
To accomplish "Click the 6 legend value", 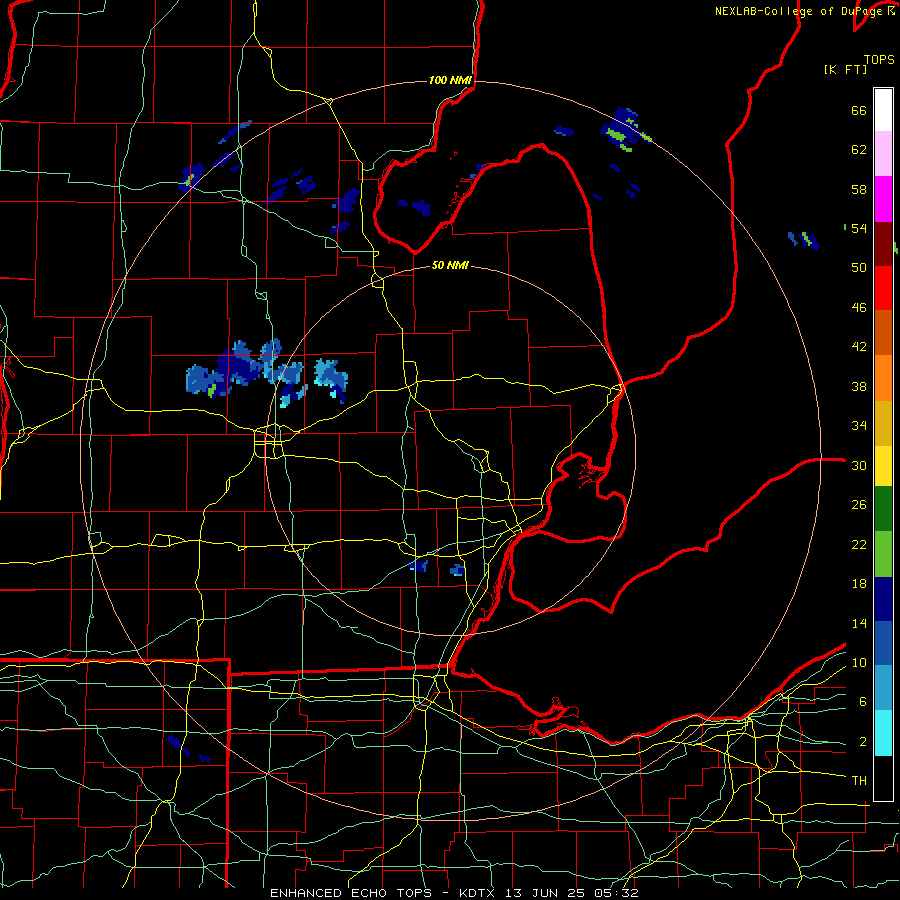I will pos(862,702).
